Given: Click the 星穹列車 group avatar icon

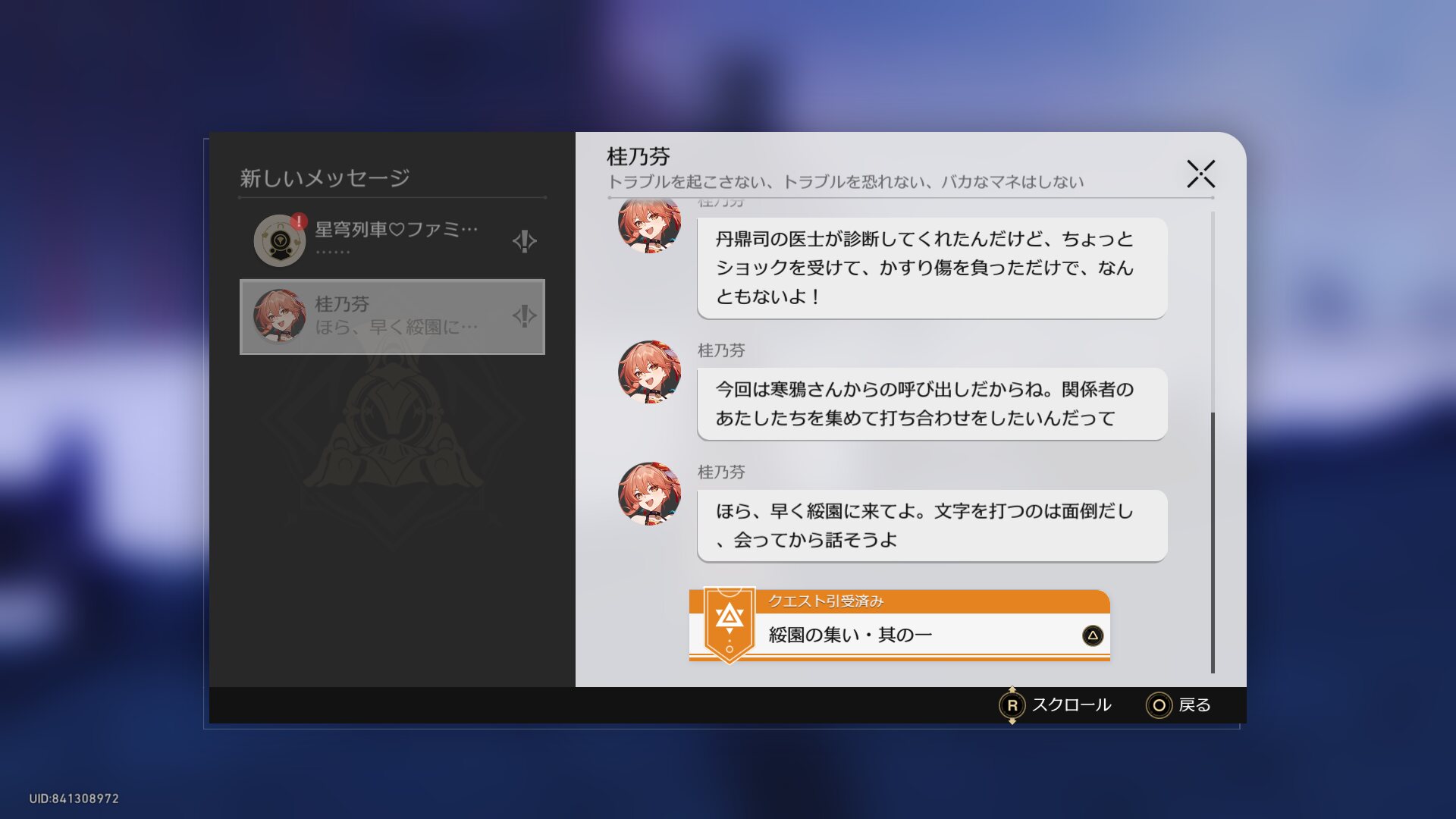Looking at the screenshot, I should click(279, 240).
